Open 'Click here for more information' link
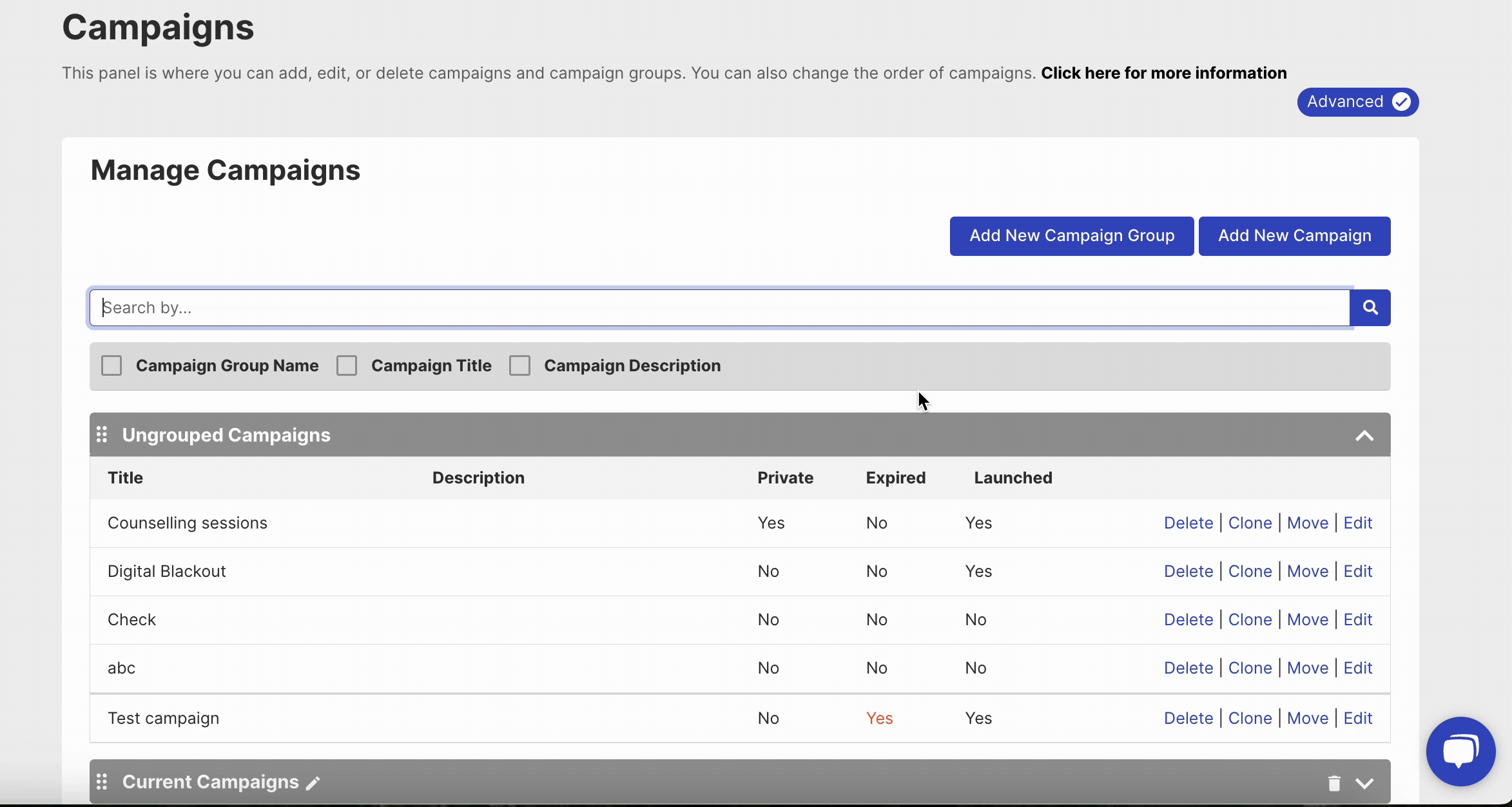The height and width of the screenshot is (807, 1512). [x=1163, y=73]
